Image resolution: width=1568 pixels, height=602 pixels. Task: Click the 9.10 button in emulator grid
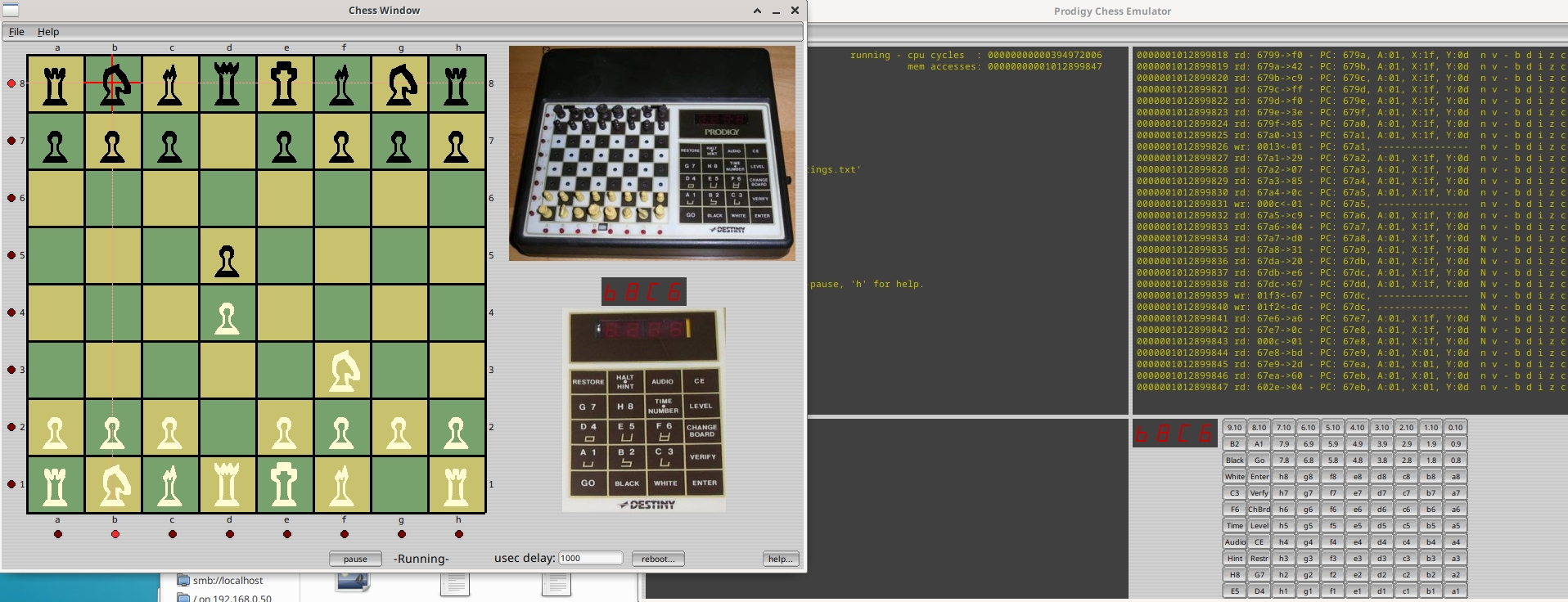(1235, 427)
